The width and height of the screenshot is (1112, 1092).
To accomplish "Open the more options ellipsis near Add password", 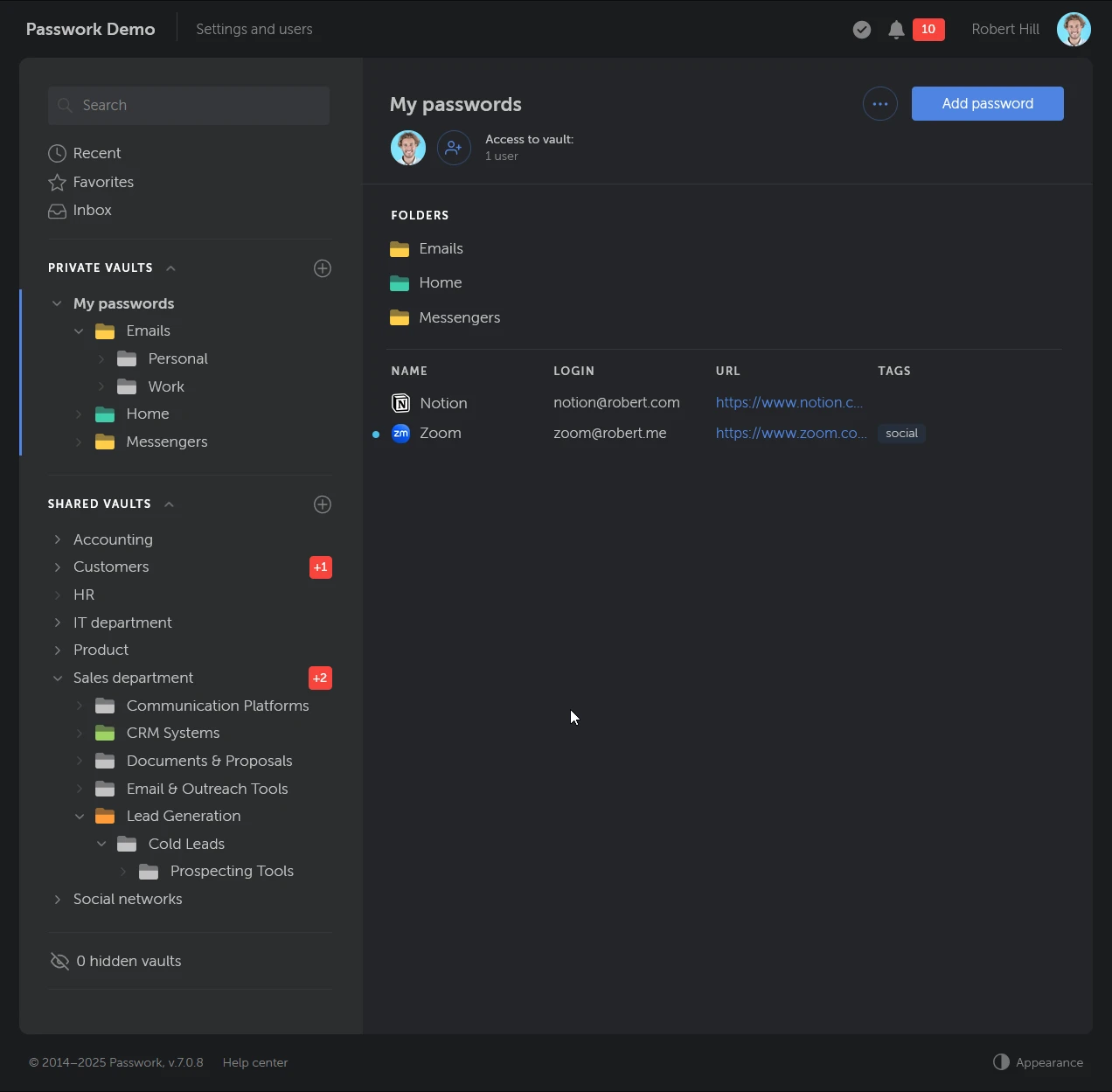I will coord(879,103).
